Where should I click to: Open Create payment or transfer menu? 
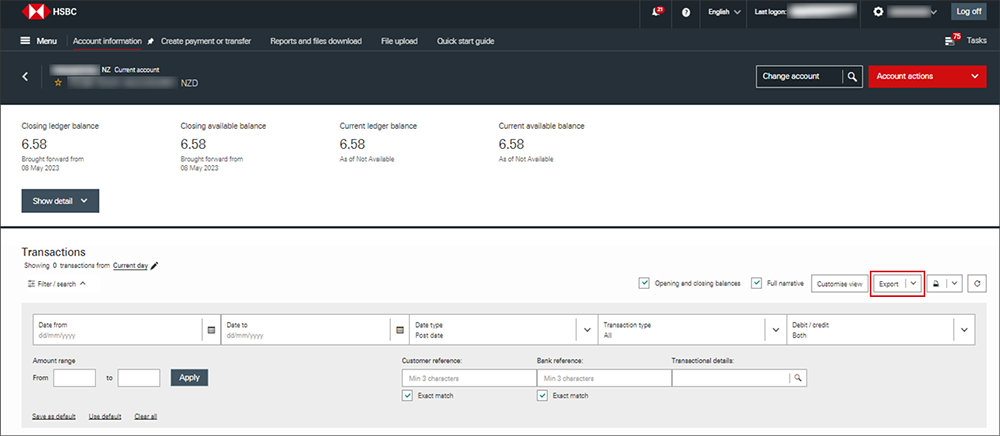tap(205, 41)
